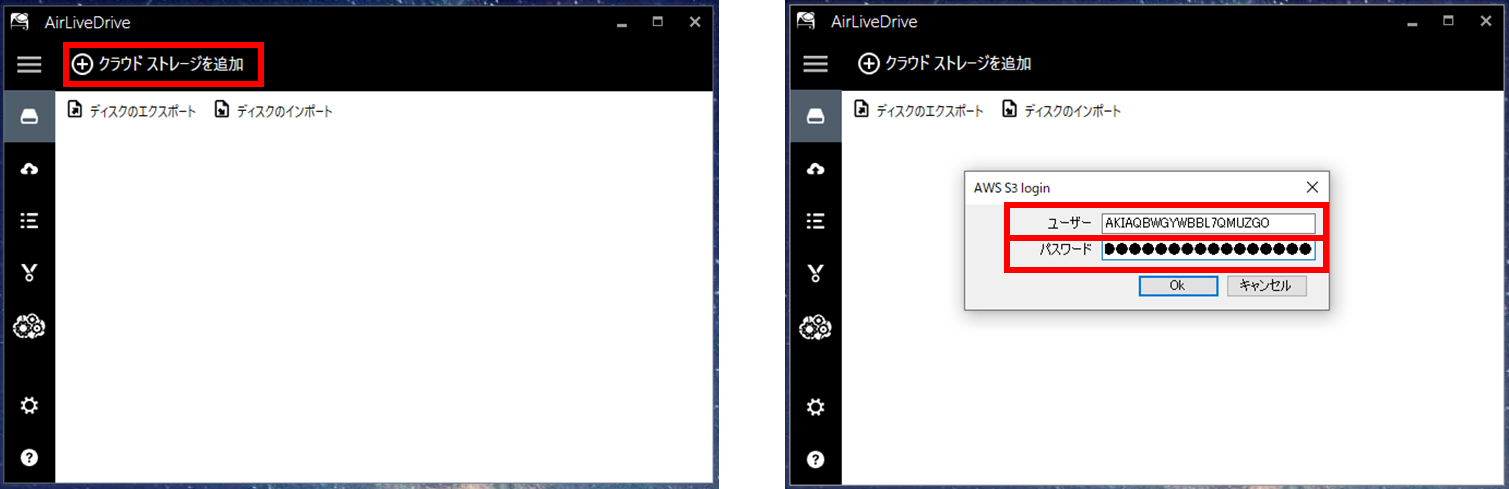Open multi-gear sidebar icon in right window
This screenshot has width=1509, height=489.
click(x=816, y=326)
